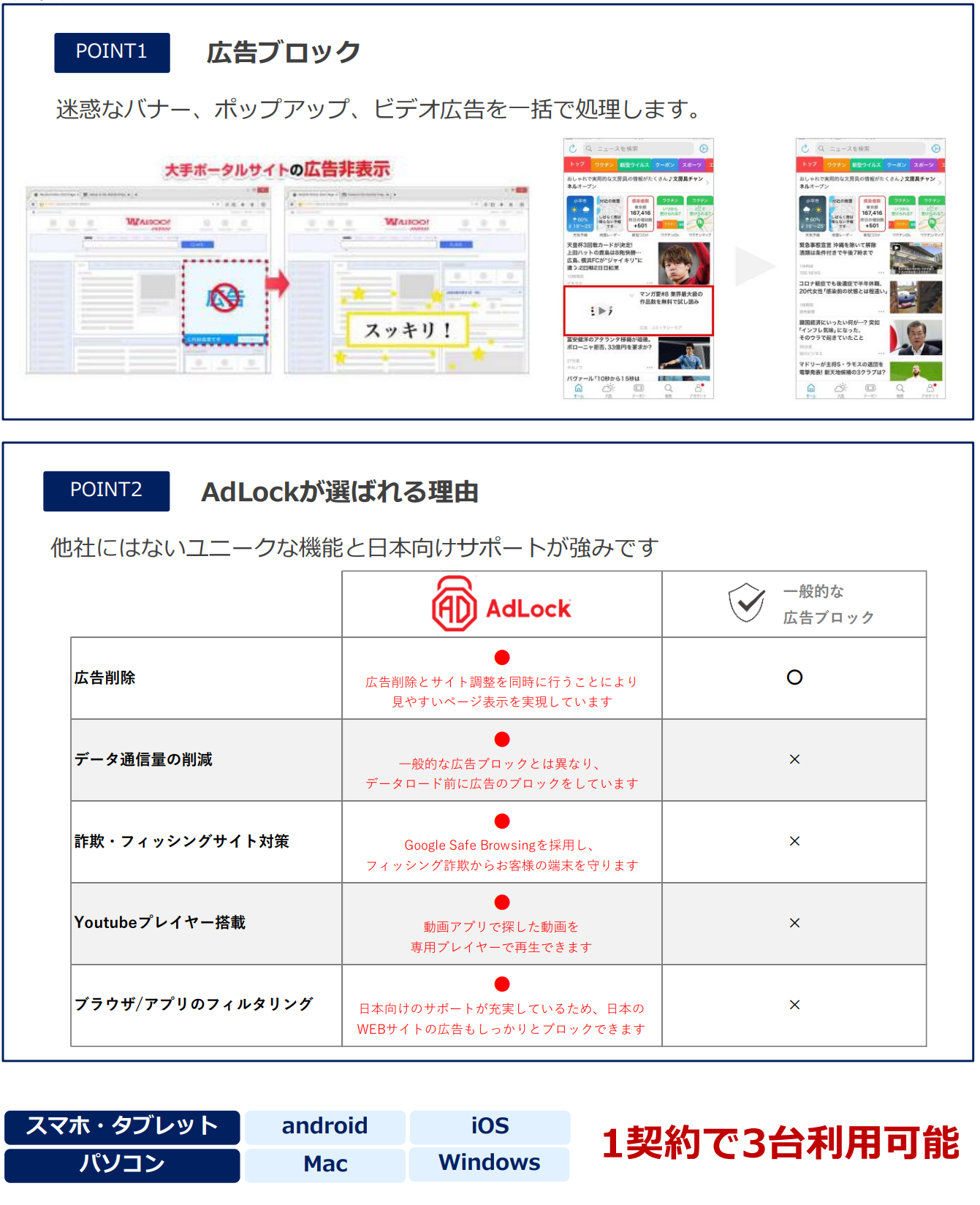Select the トップ tab in the ad-showing phone
This screenshot has height=1205, width=980.
coord(578,164)
